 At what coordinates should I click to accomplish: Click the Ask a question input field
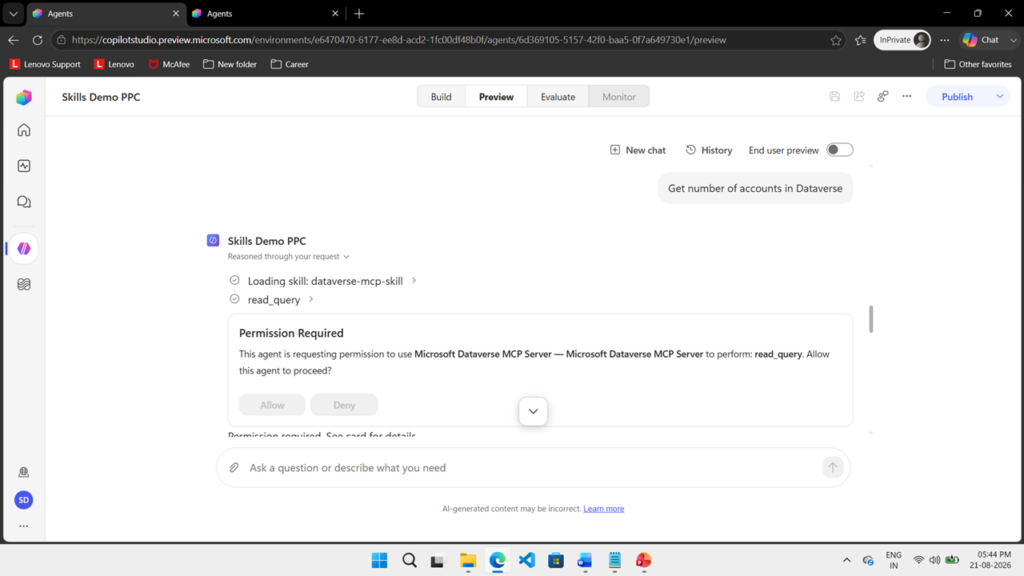point(533,468)
